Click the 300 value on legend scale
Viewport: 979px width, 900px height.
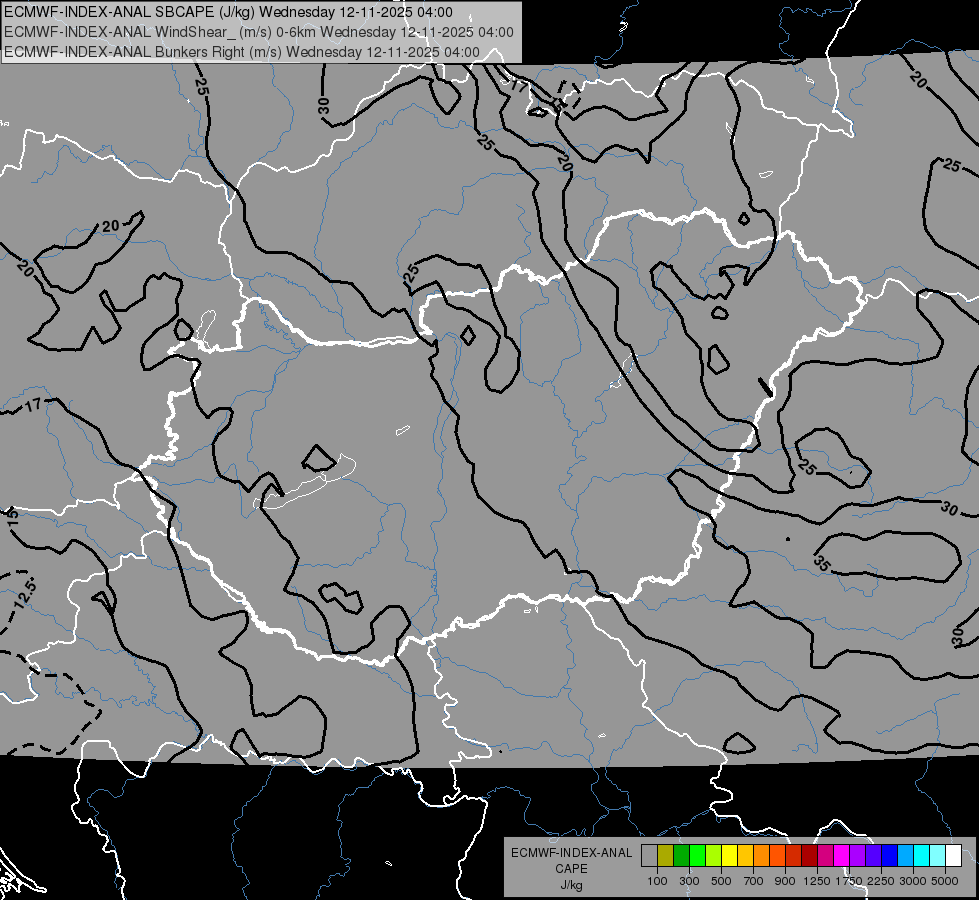(689, 881)
